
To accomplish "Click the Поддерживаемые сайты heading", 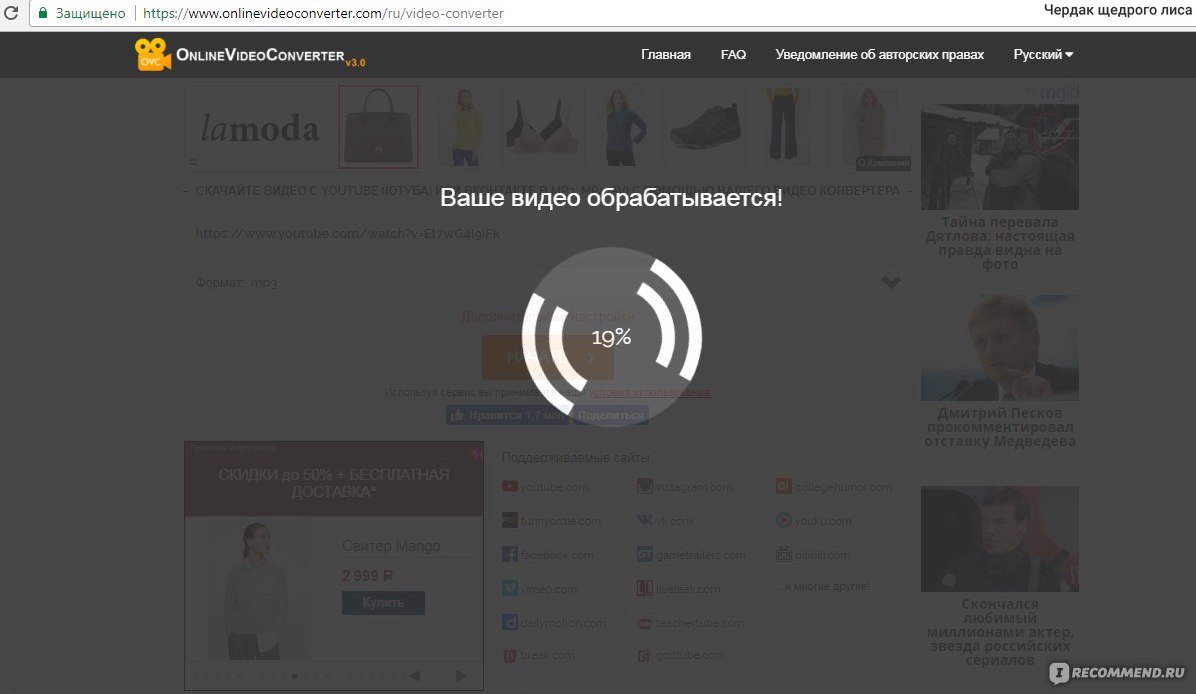I will pos(575,458).
